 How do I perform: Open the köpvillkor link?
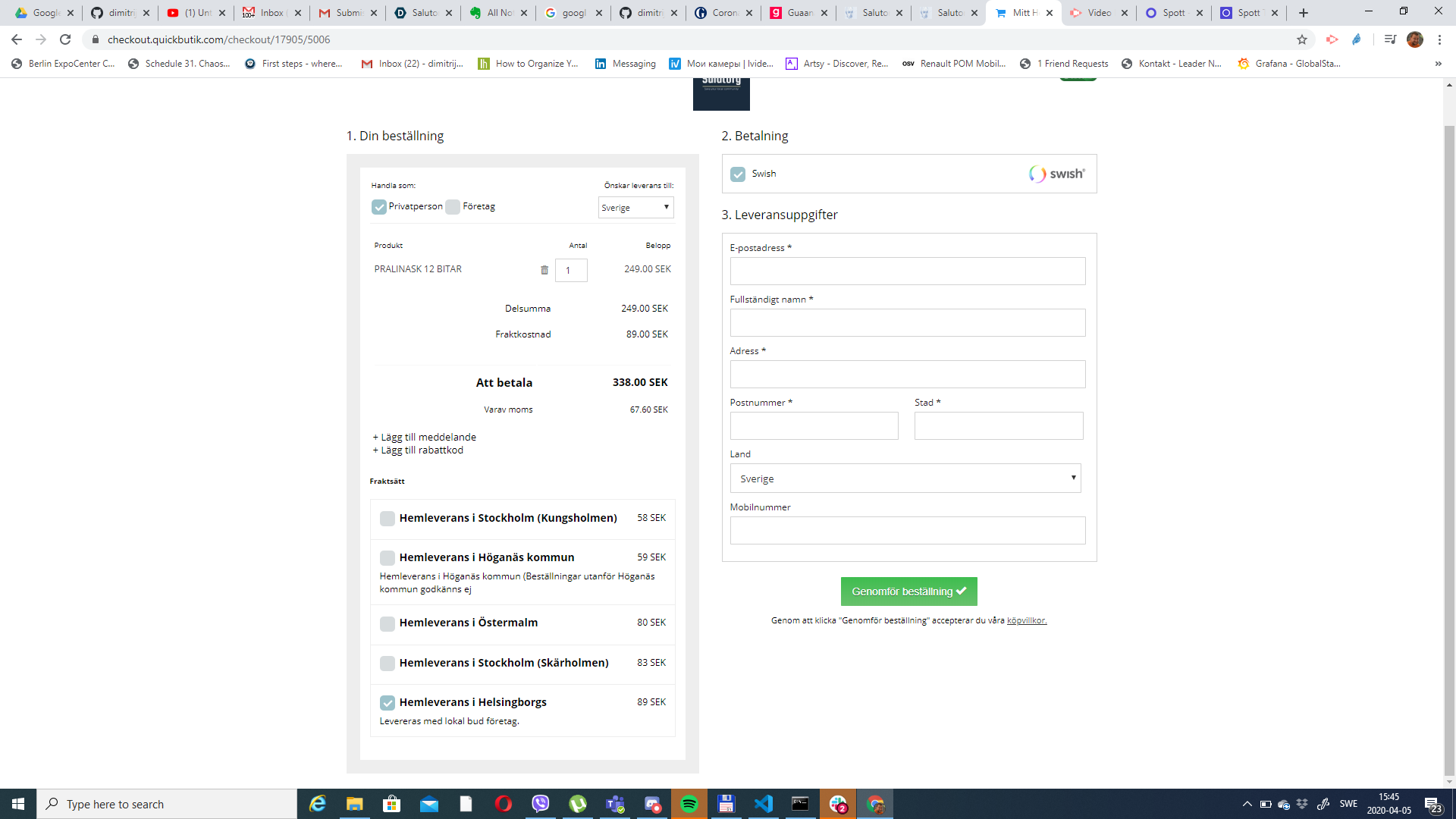(1027, 620)
